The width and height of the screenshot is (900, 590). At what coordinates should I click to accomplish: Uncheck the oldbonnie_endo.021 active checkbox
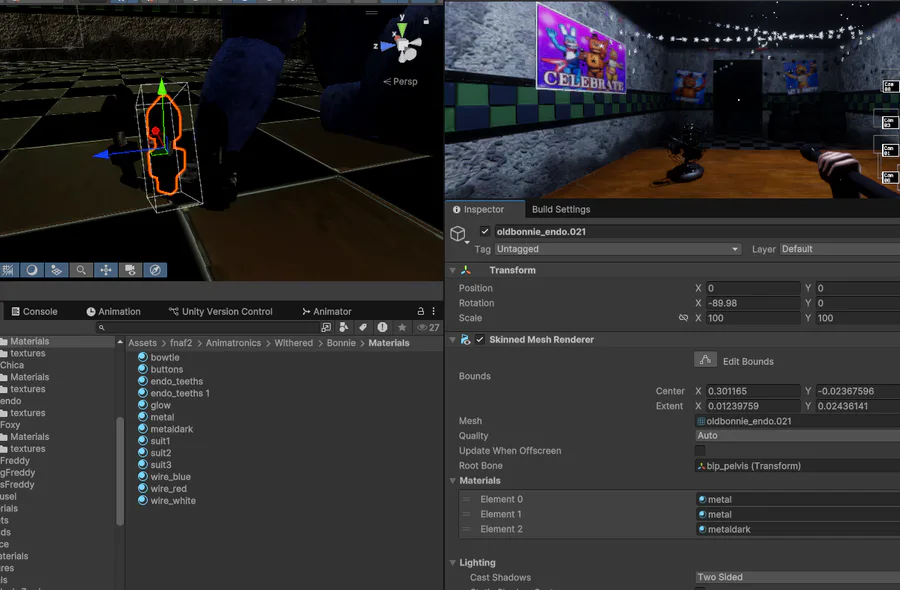tap(484, 231)
